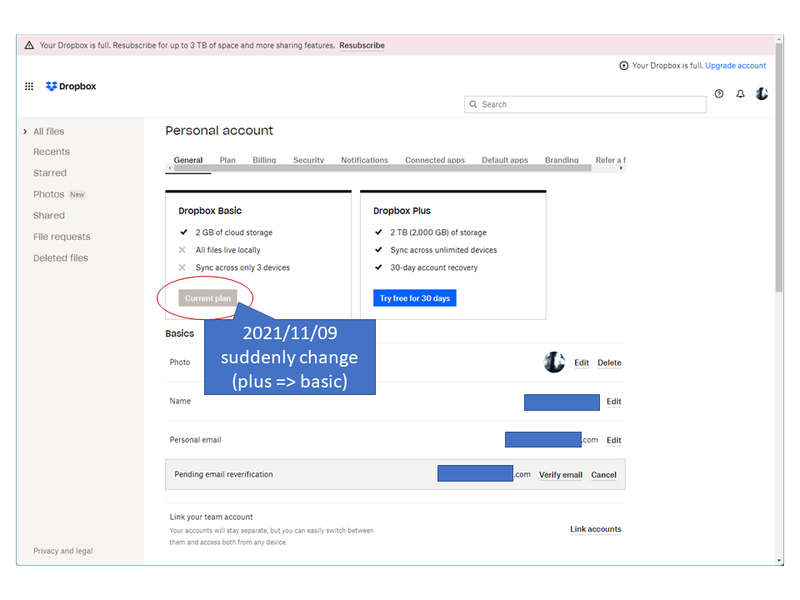Viewport: 800px width, 600px height.
Task: Switch to the Security tab
Action: (308, 160)
